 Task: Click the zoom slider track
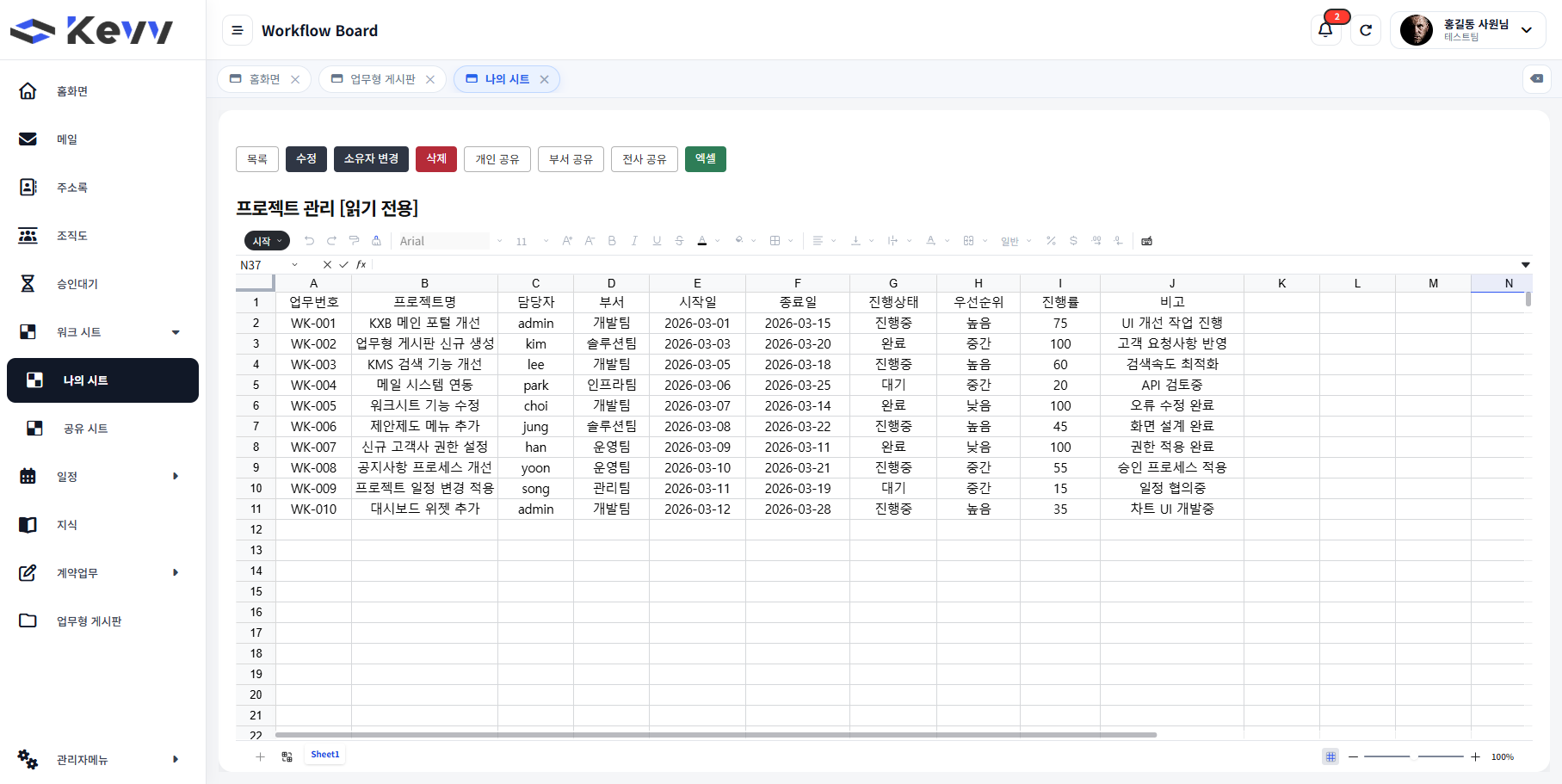pos(1414,756)
